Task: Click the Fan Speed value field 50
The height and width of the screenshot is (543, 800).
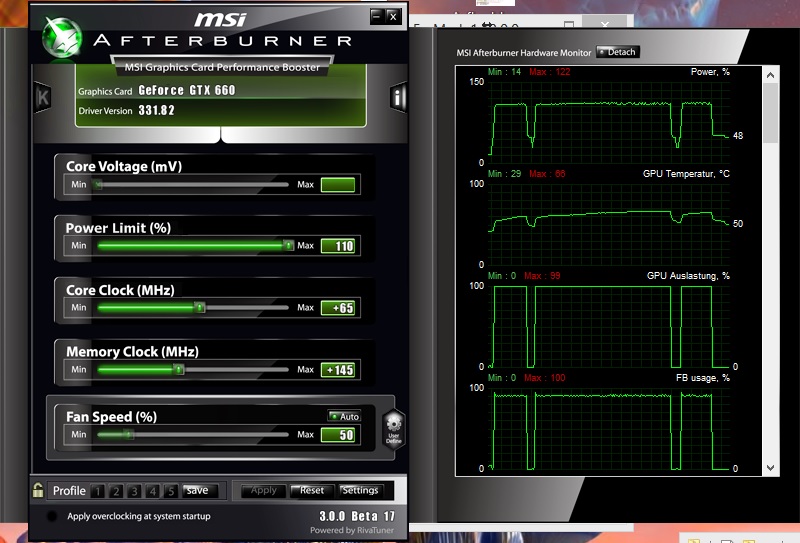Action: pos(338,435)
